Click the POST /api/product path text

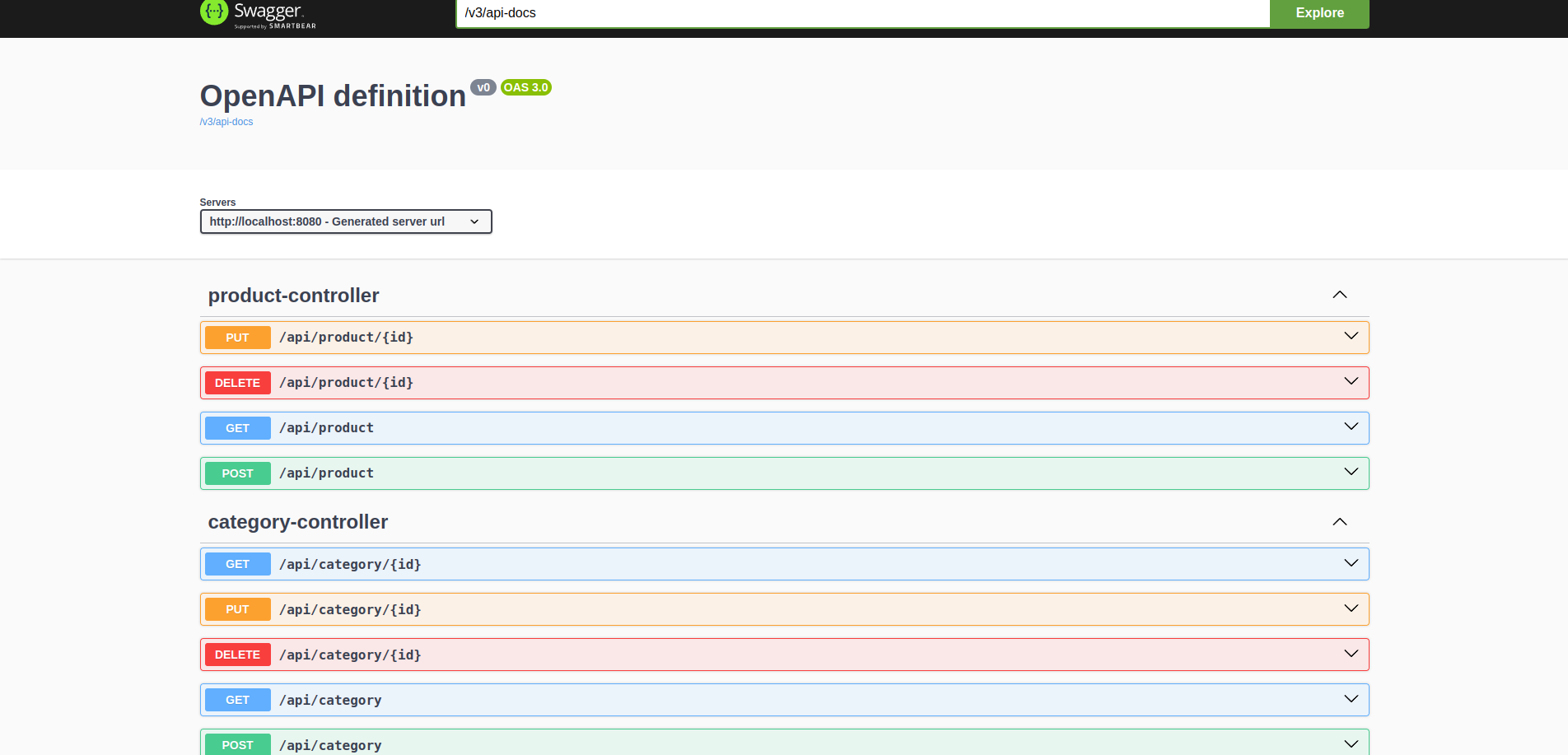[326, 473]
